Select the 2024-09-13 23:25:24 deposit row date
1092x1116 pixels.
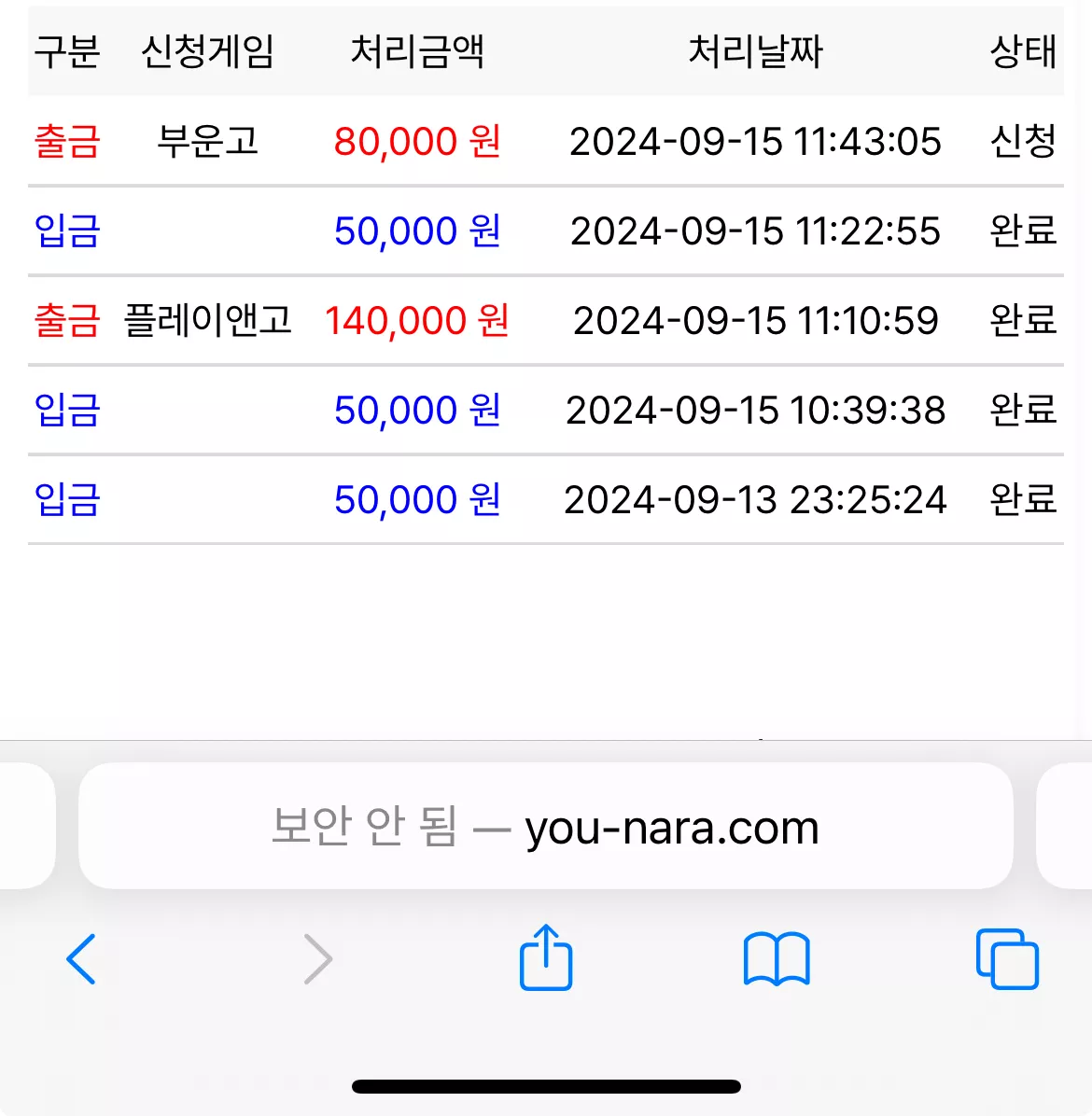[755, 499]
